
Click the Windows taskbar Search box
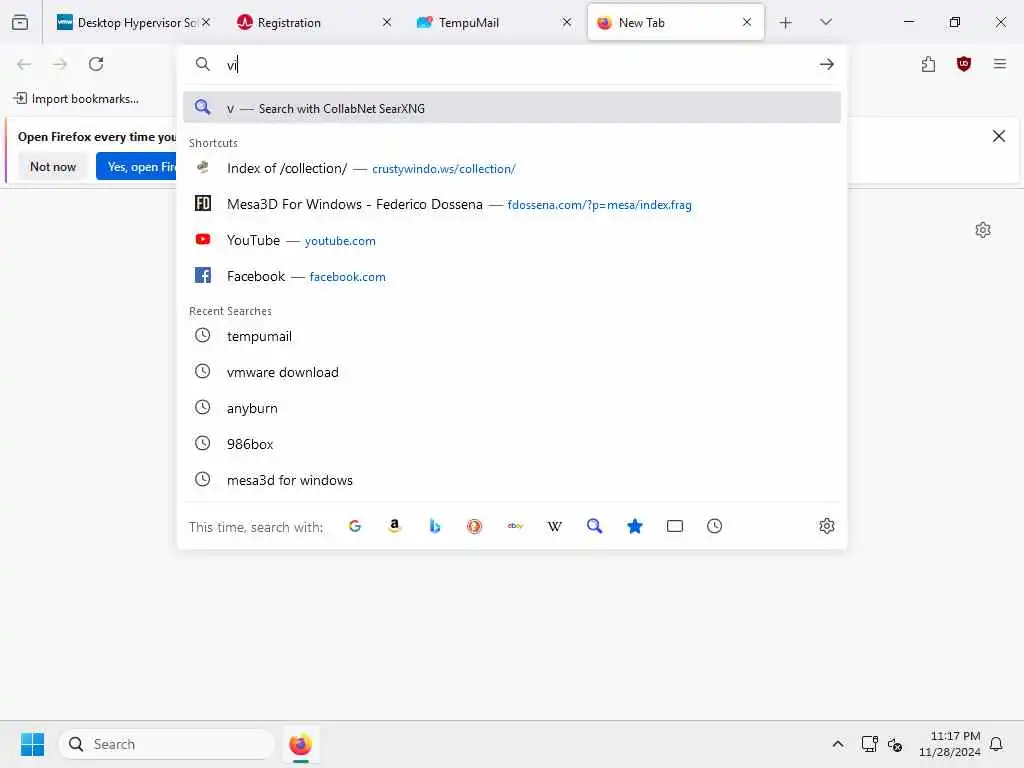tap(167, 744)
